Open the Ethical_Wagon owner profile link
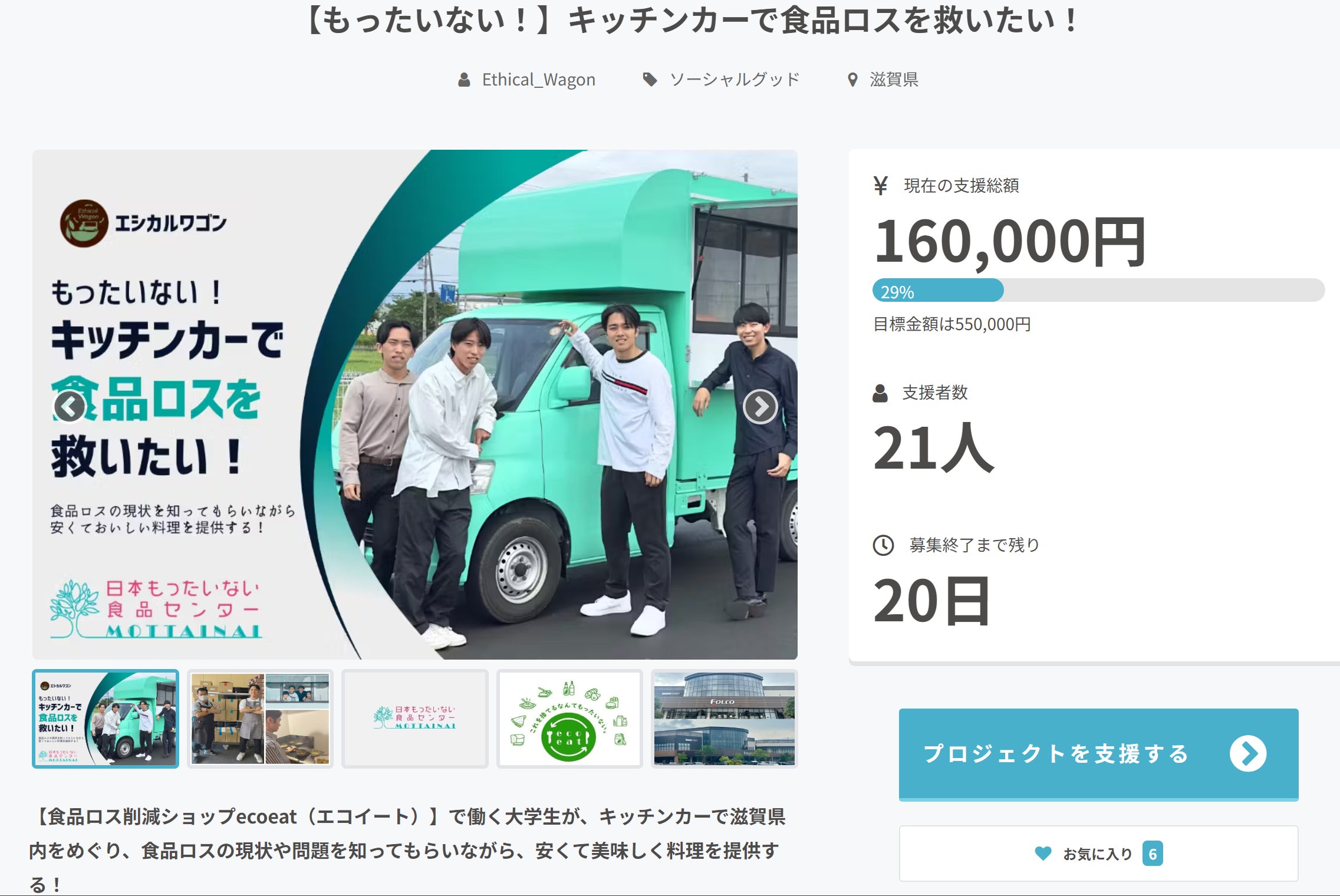This screenshot has height=896, width=1340. point(538,80)
